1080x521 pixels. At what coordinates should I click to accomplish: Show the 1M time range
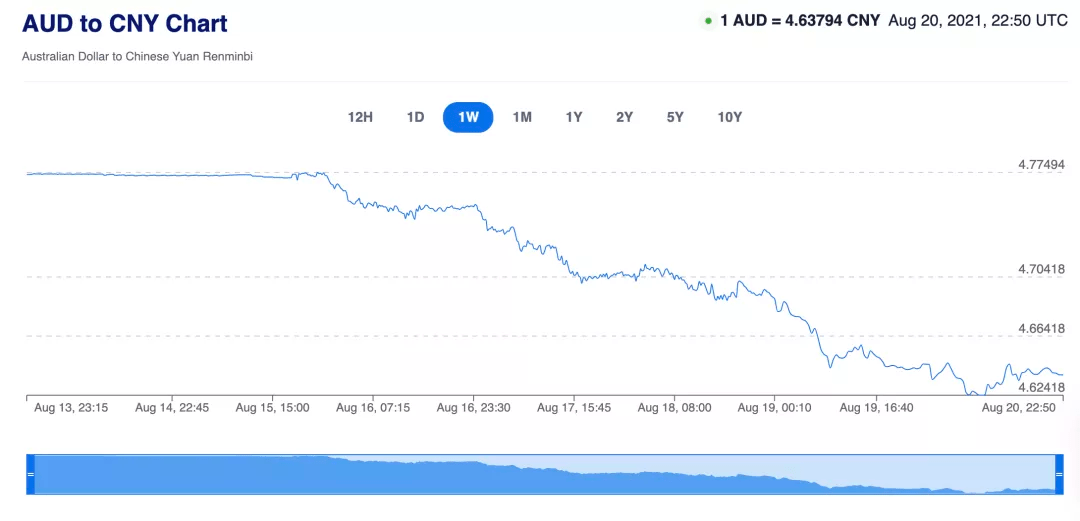[522, 117]
